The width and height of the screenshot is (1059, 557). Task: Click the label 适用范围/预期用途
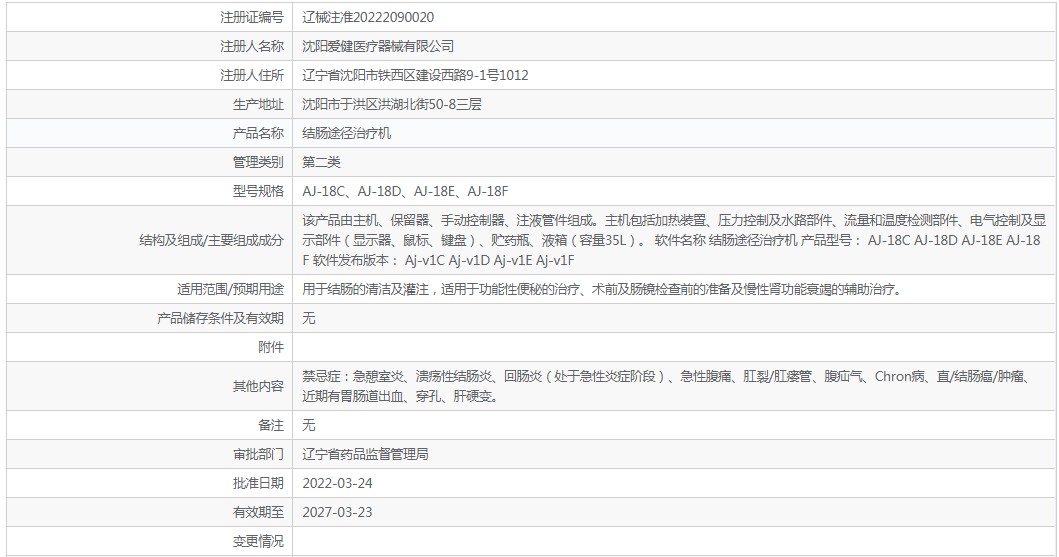click(x=230, y=290)
